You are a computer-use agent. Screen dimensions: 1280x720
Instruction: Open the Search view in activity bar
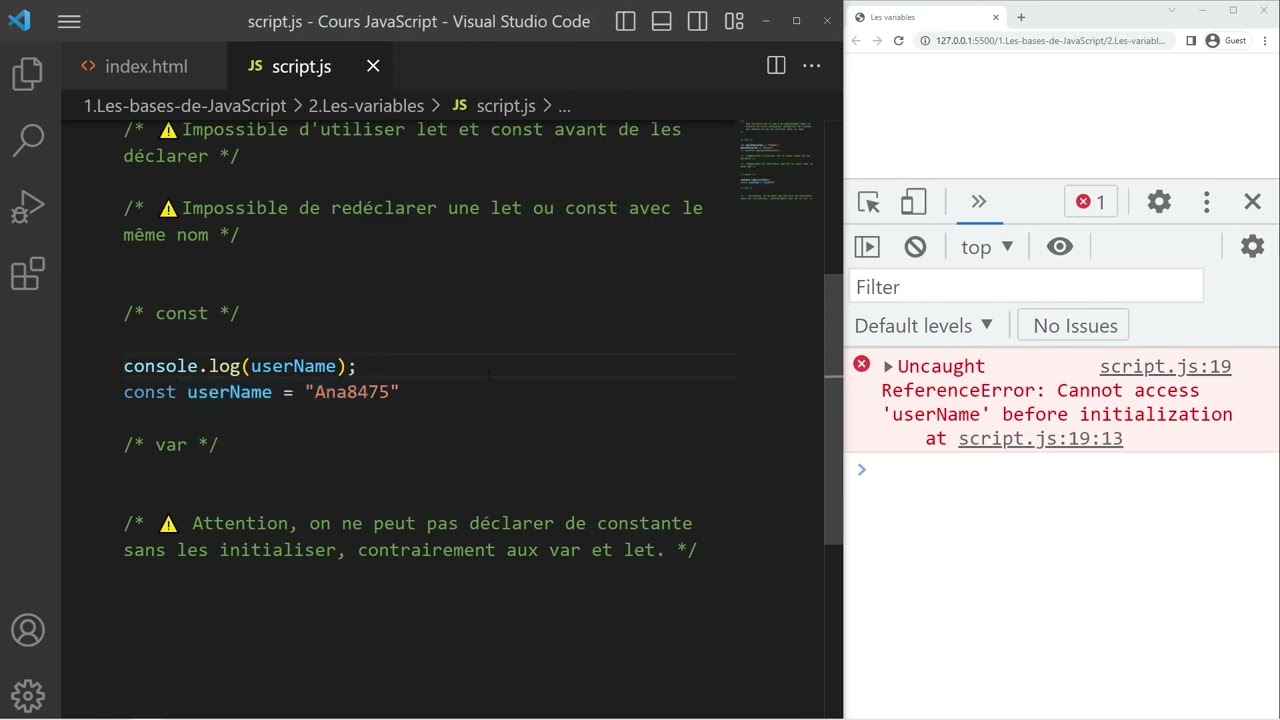[28, 140]
